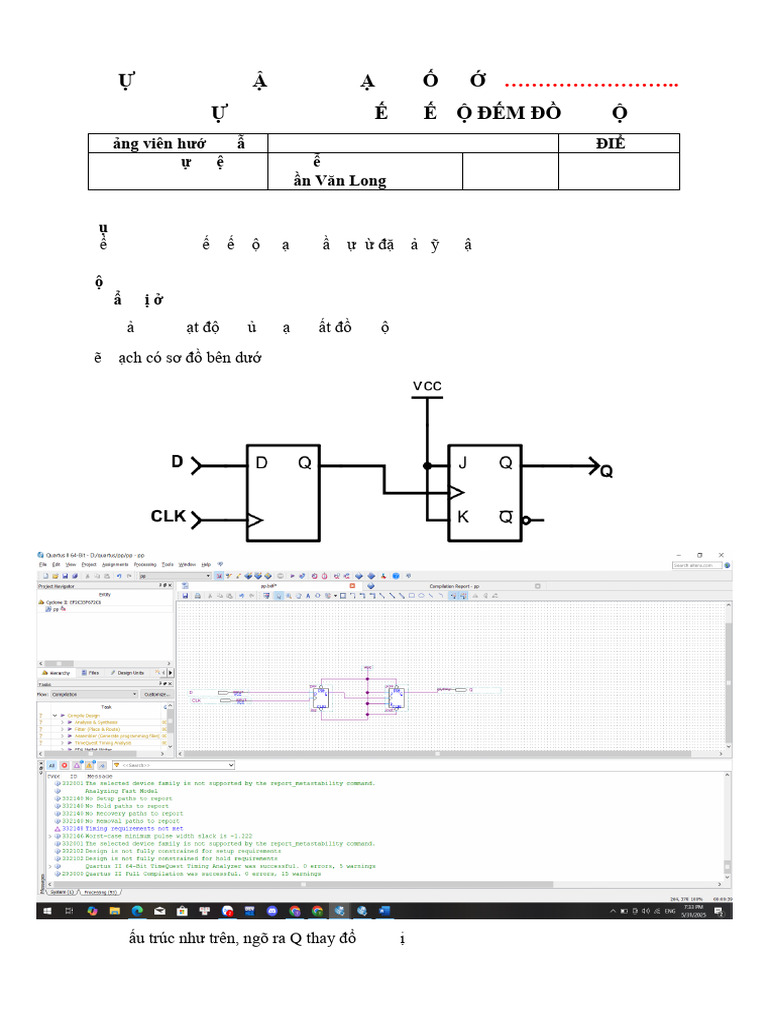Open the Pin tool dropdown arrow

[x=335, y=596]
